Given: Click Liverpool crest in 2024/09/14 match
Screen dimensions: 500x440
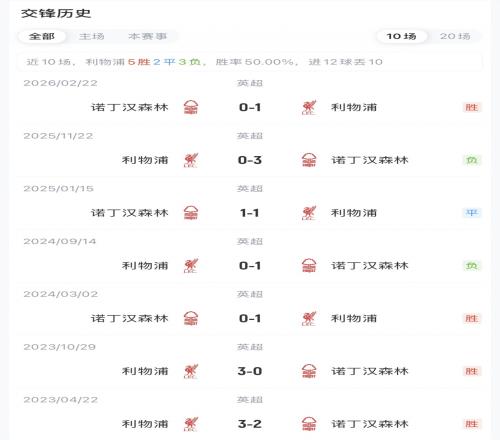Looking at the screenshot, I should pos(191,266).
